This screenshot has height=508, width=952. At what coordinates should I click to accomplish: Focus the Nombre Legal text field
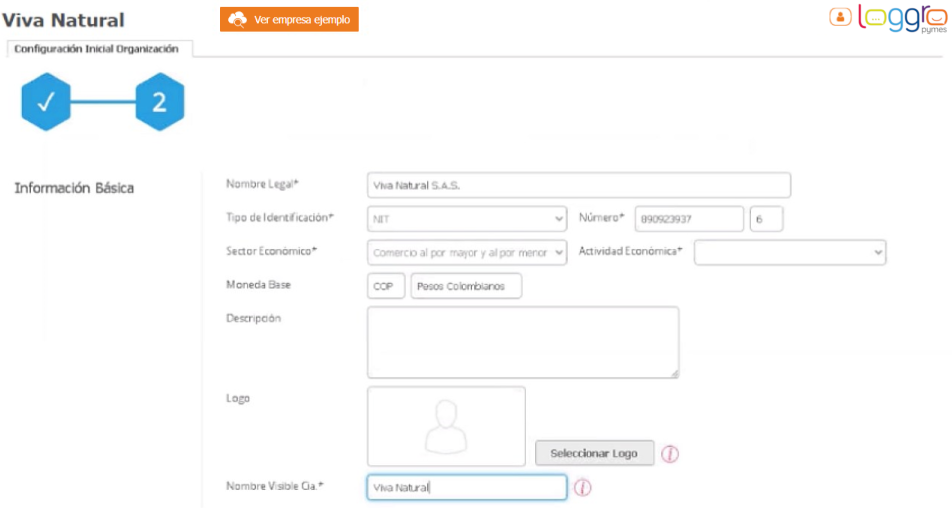click(x=579, y=186)
